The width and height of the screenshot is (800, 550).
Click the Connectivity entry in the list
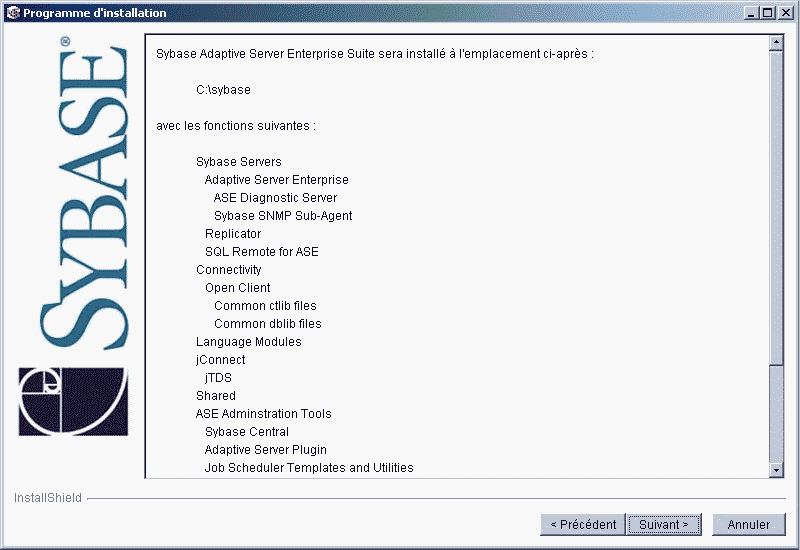tap(228, 270)
